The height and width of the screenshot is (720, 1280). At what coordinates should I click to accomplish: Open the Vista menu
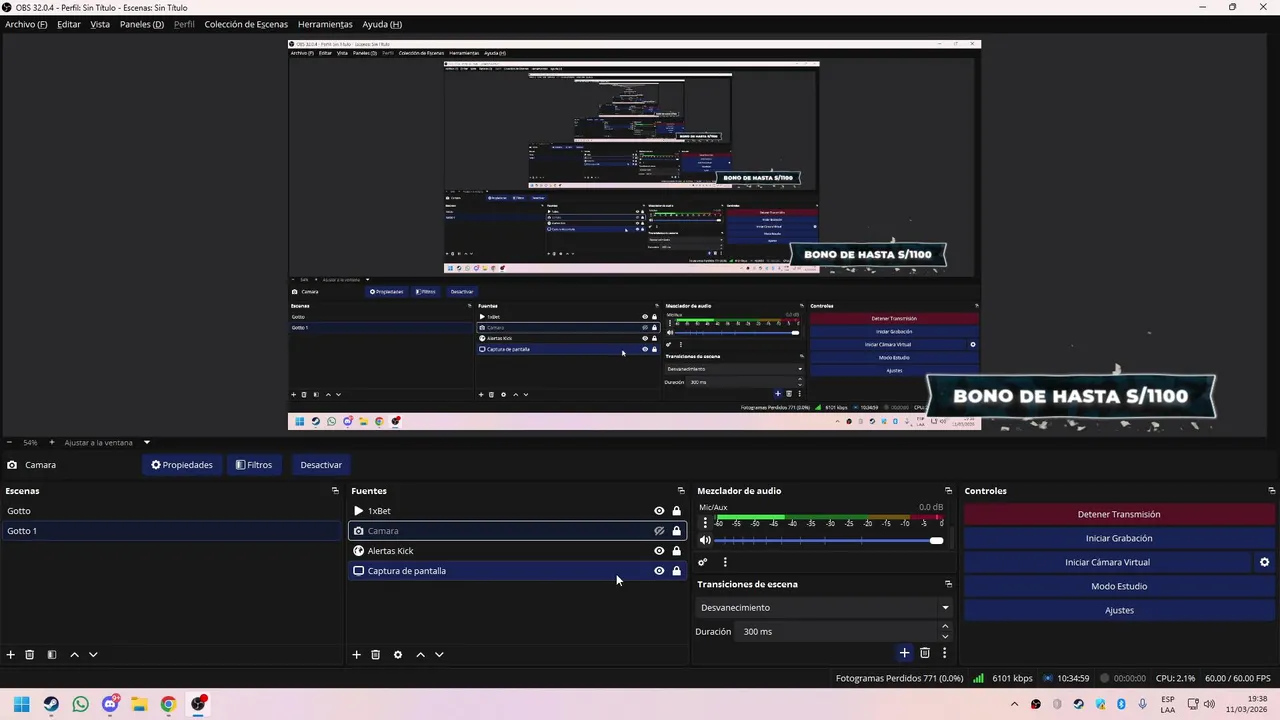coord(100,24)
